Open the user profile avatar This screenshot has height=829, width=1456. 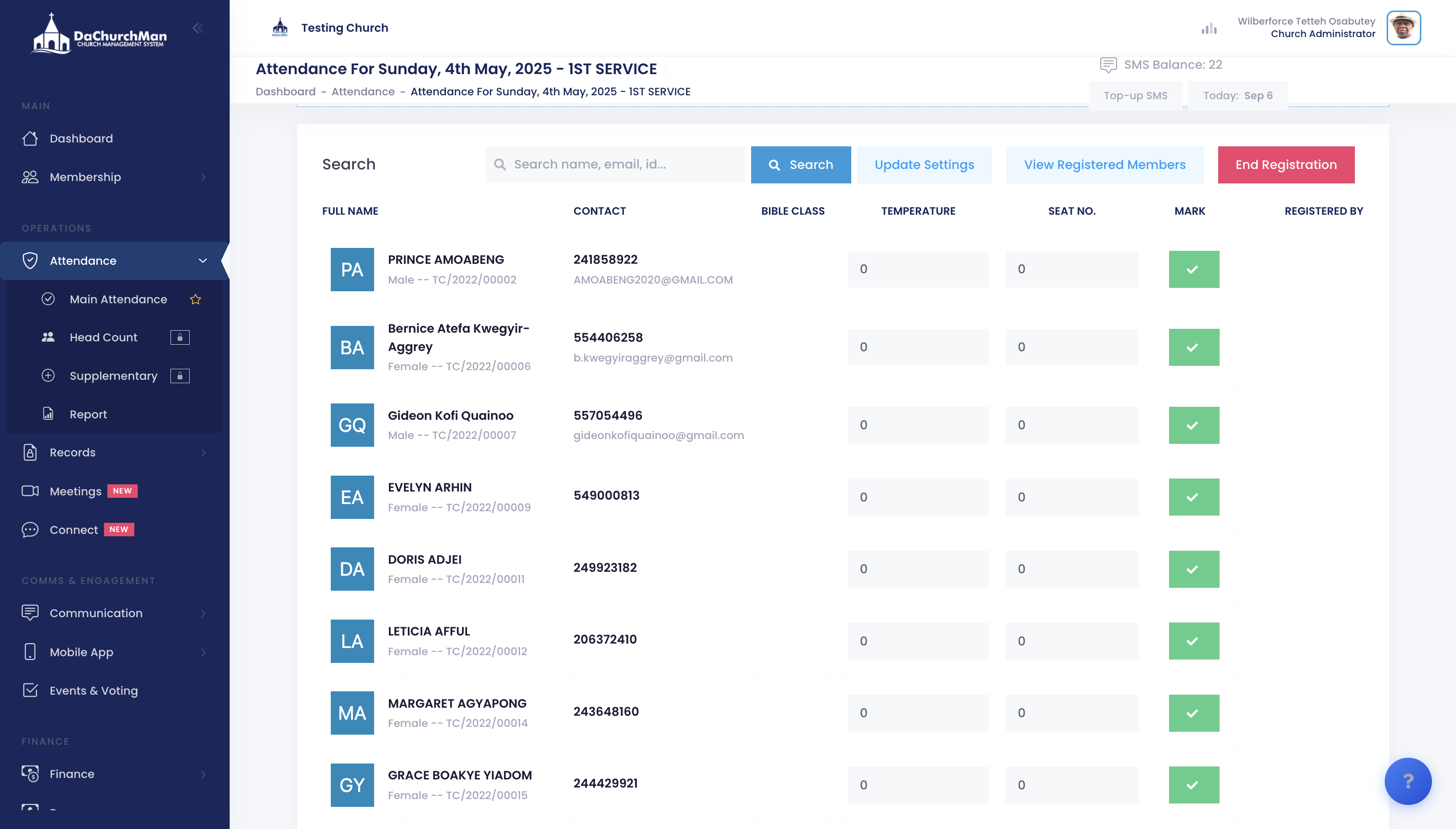(1403, 28)
